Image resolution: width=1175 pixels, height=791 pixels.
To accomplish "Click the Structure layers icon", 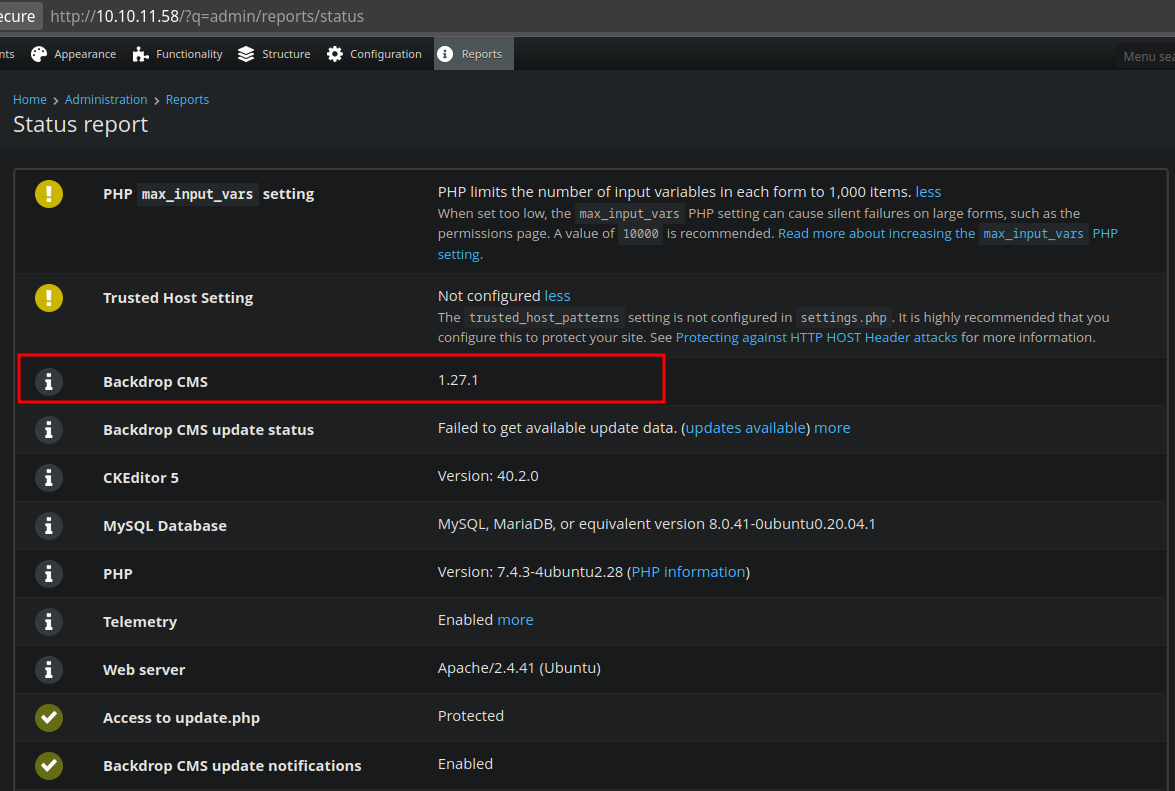I will [246, 54].
